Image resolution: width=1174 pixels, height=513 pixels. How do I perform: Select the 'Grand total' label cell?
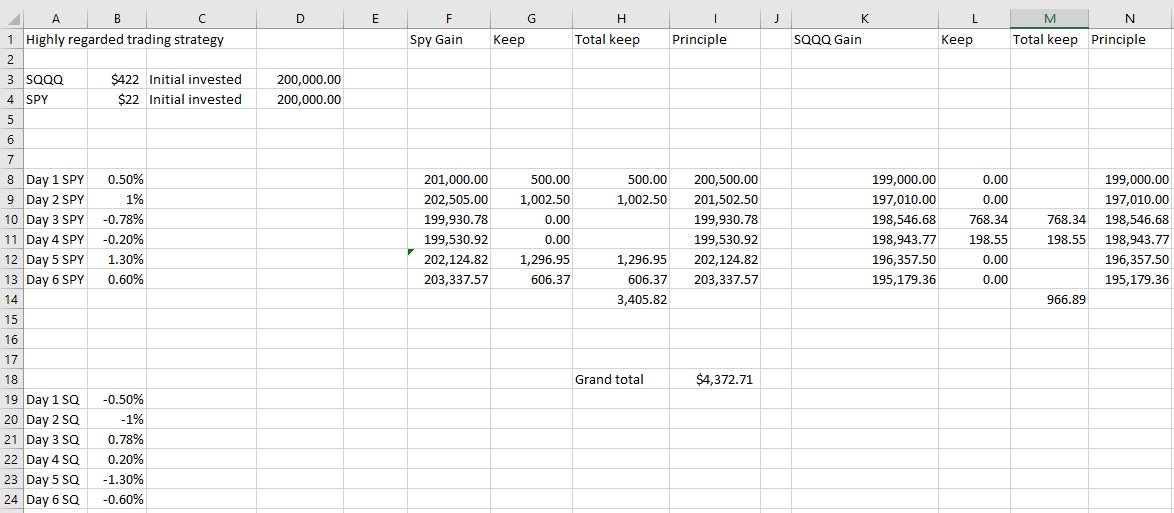coord(621,379)
